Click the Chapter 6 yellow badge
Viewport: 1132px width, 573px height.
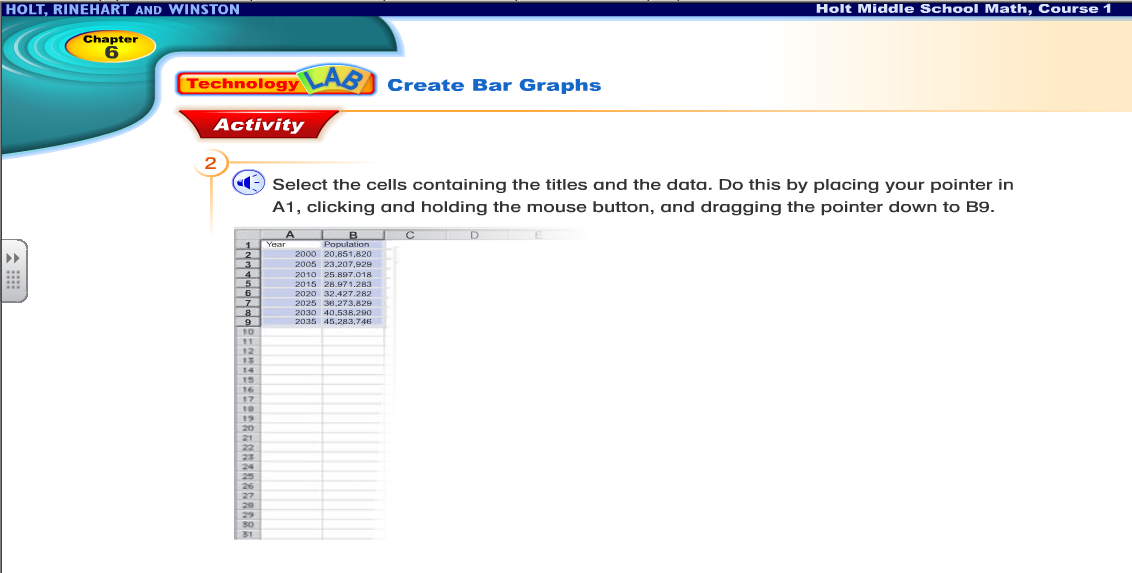110,46
